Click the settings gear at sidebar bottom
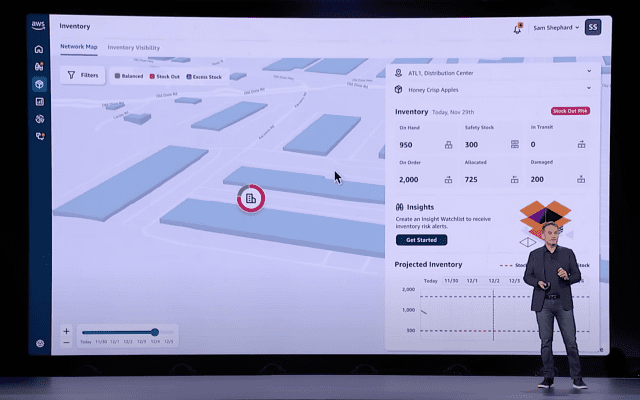Screen dimensions: 640x400 (x=40, y=343)
